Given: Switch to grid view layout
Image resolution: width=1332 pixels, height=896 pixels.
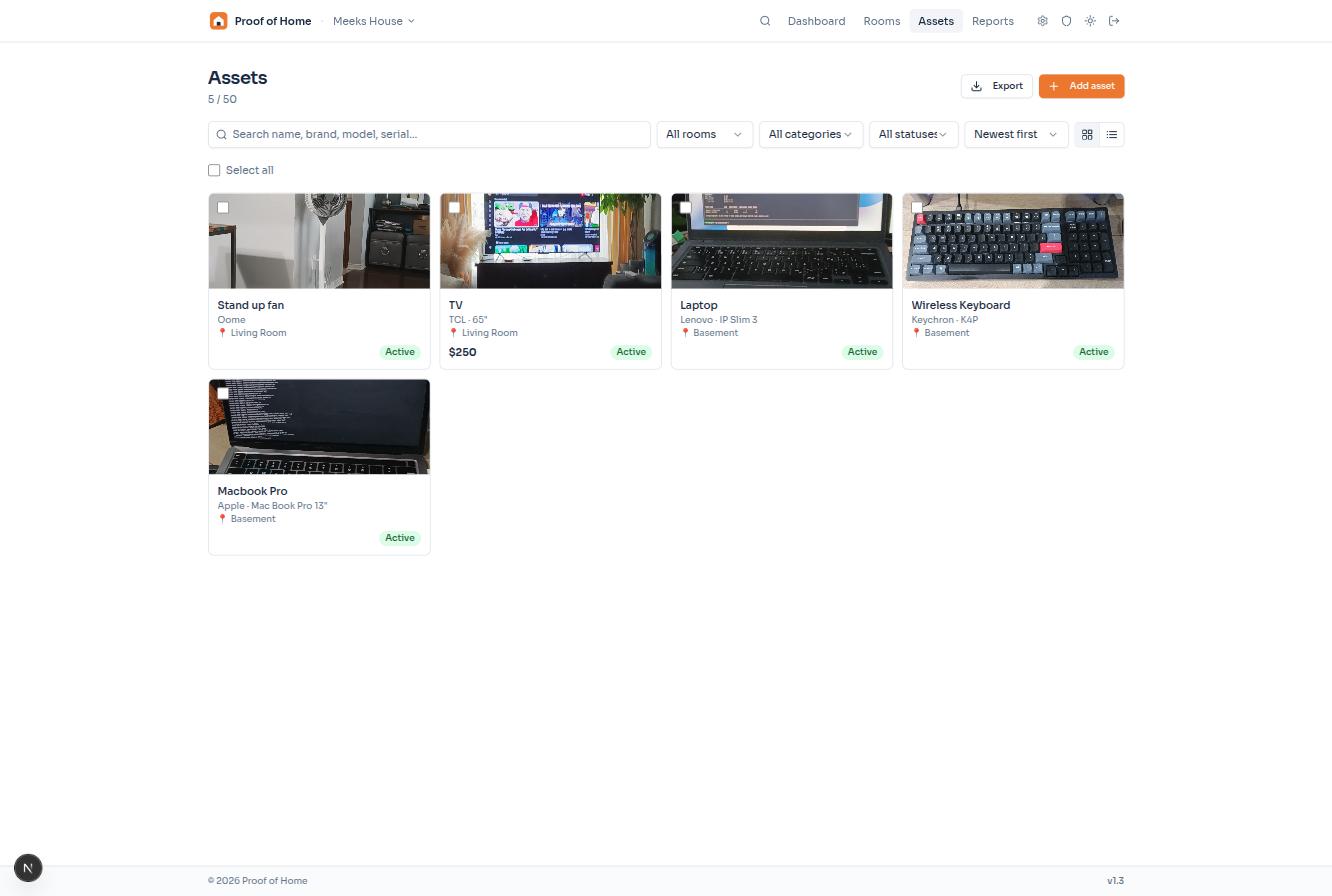Looking at the screenshot, I should (x=1087, y=134).
